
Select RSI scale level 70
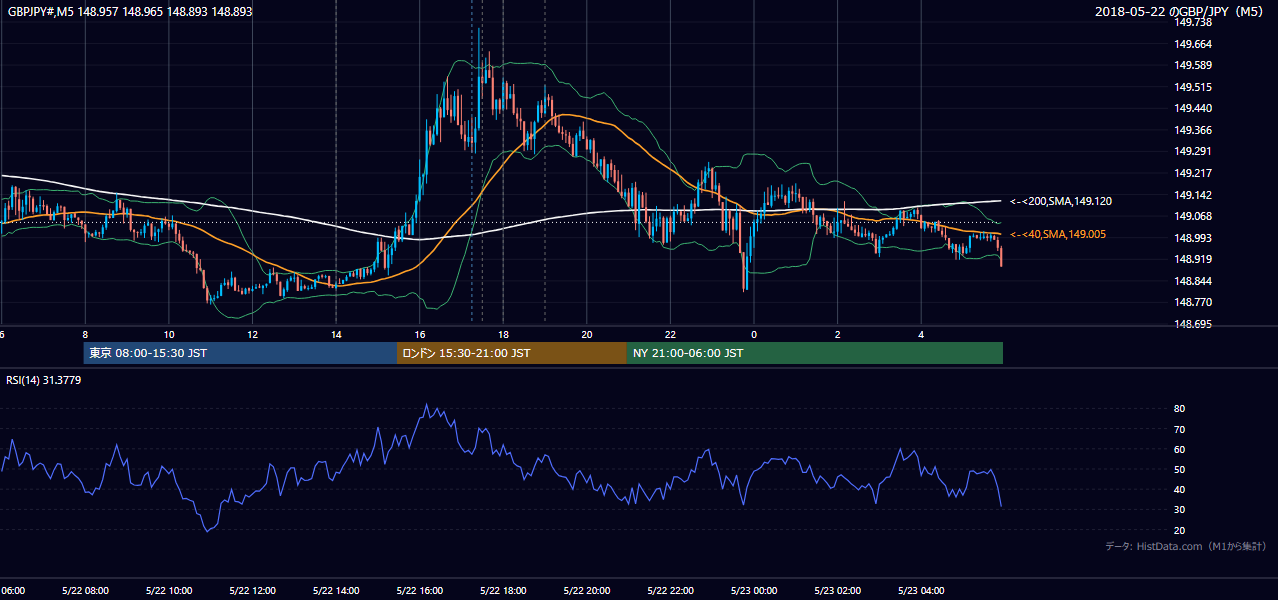(x=1179, y=429)
